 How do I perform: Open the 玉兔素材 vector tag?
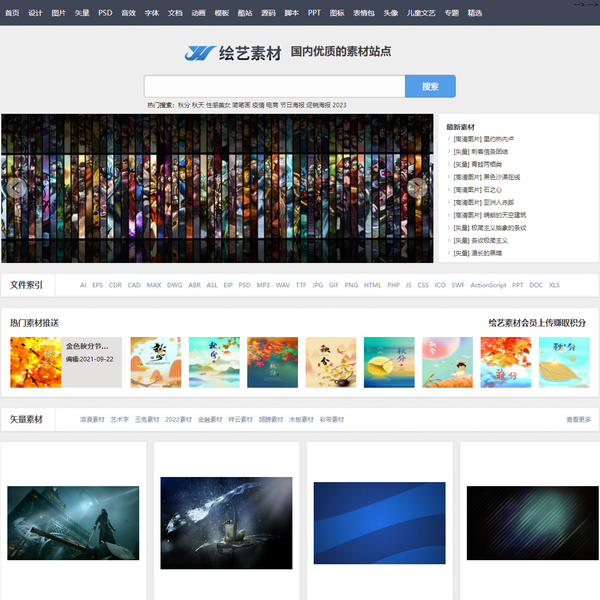coord(147,420)
